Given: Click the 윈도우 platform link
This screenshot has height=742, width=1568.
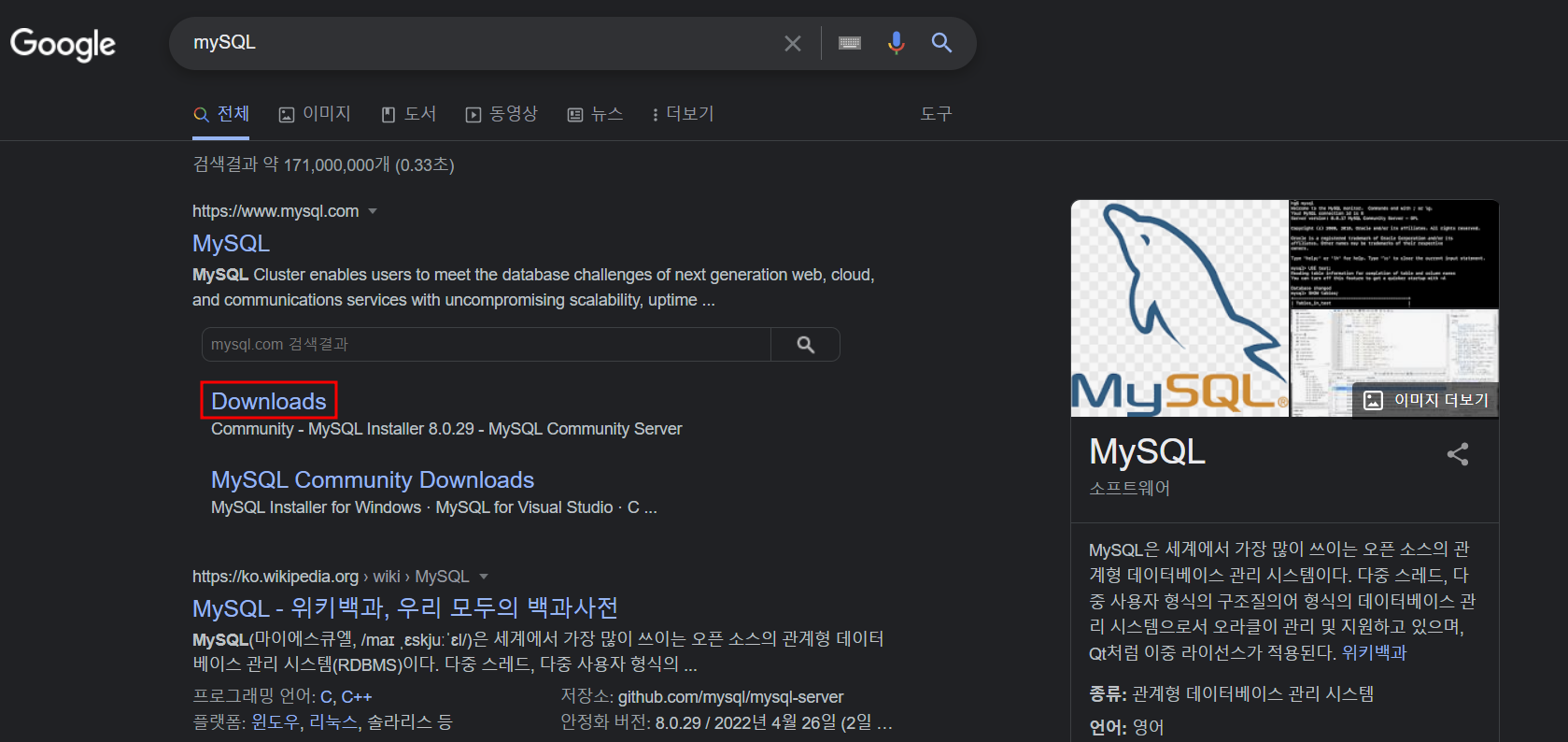Looking at the screenshot, I should coord(275,722).
